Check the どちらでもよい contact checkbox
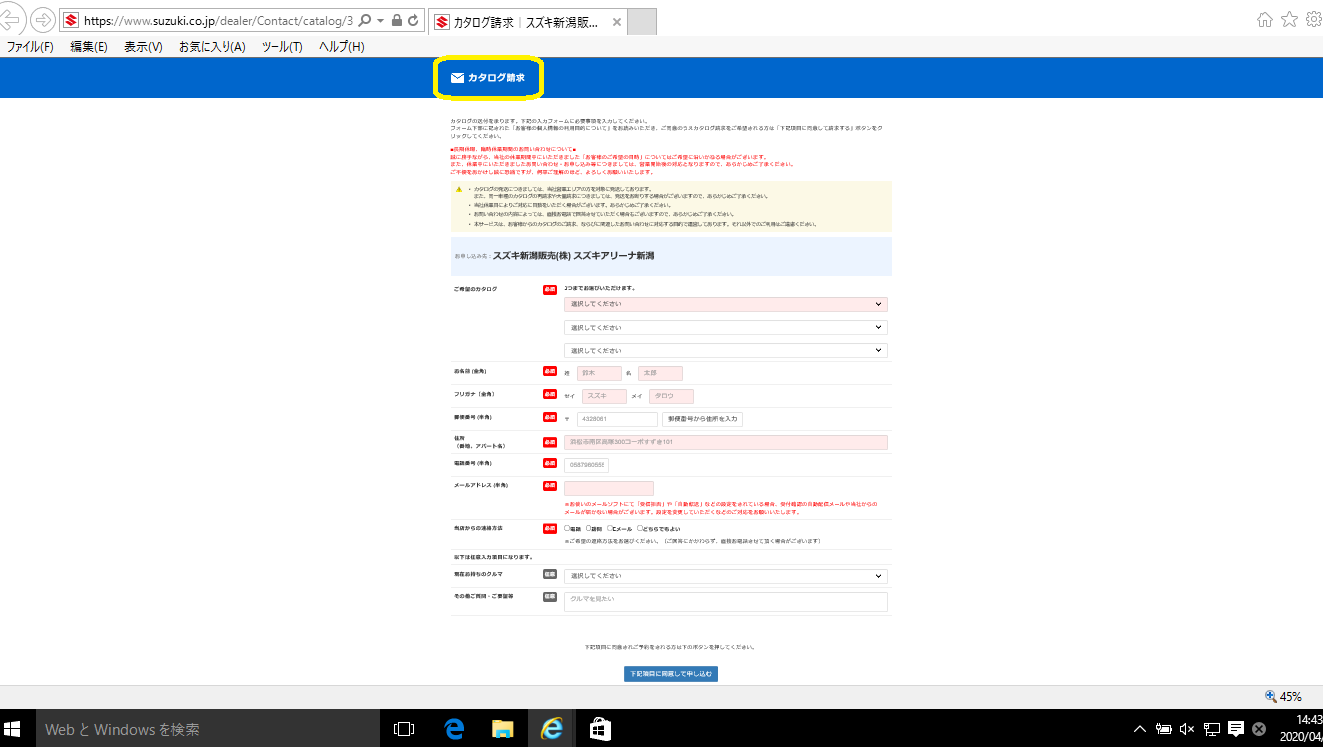Viewport: 1323px width, 747px height. (640, 528)
